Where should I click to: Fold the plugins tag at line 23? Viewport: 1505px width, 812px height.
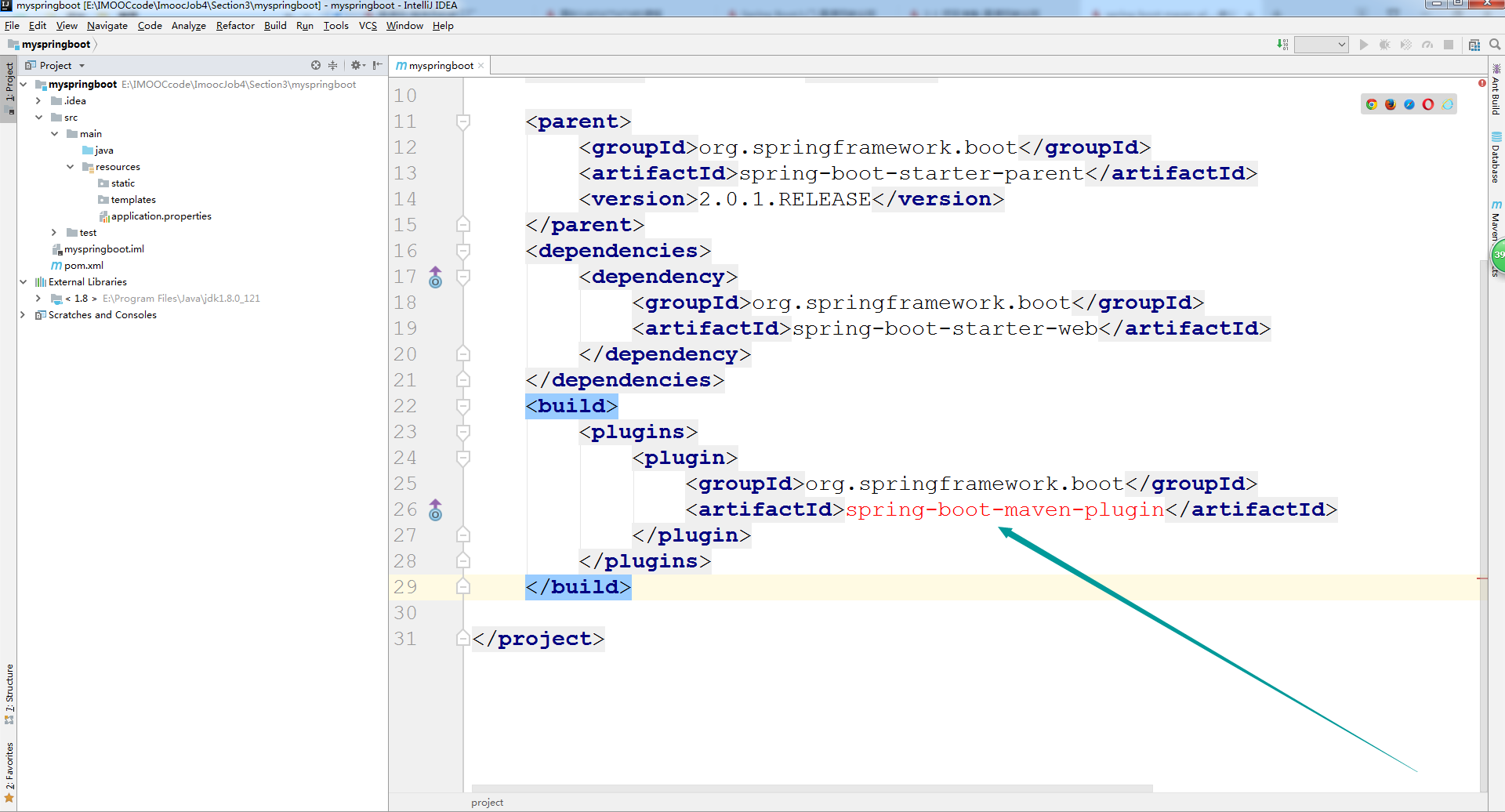[x=463, y=432]
